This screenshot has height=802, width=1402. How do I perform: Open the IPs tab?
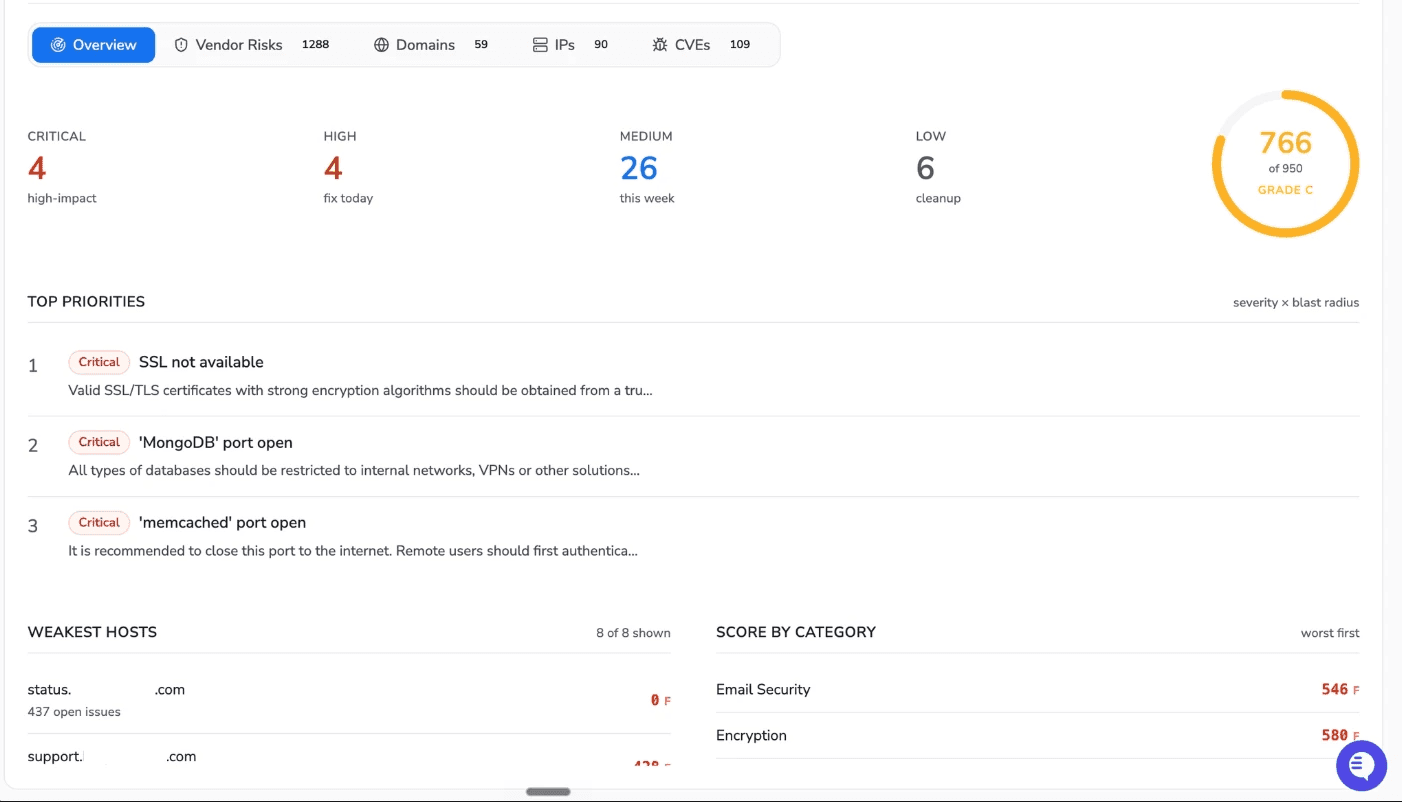tap(570, 45)
